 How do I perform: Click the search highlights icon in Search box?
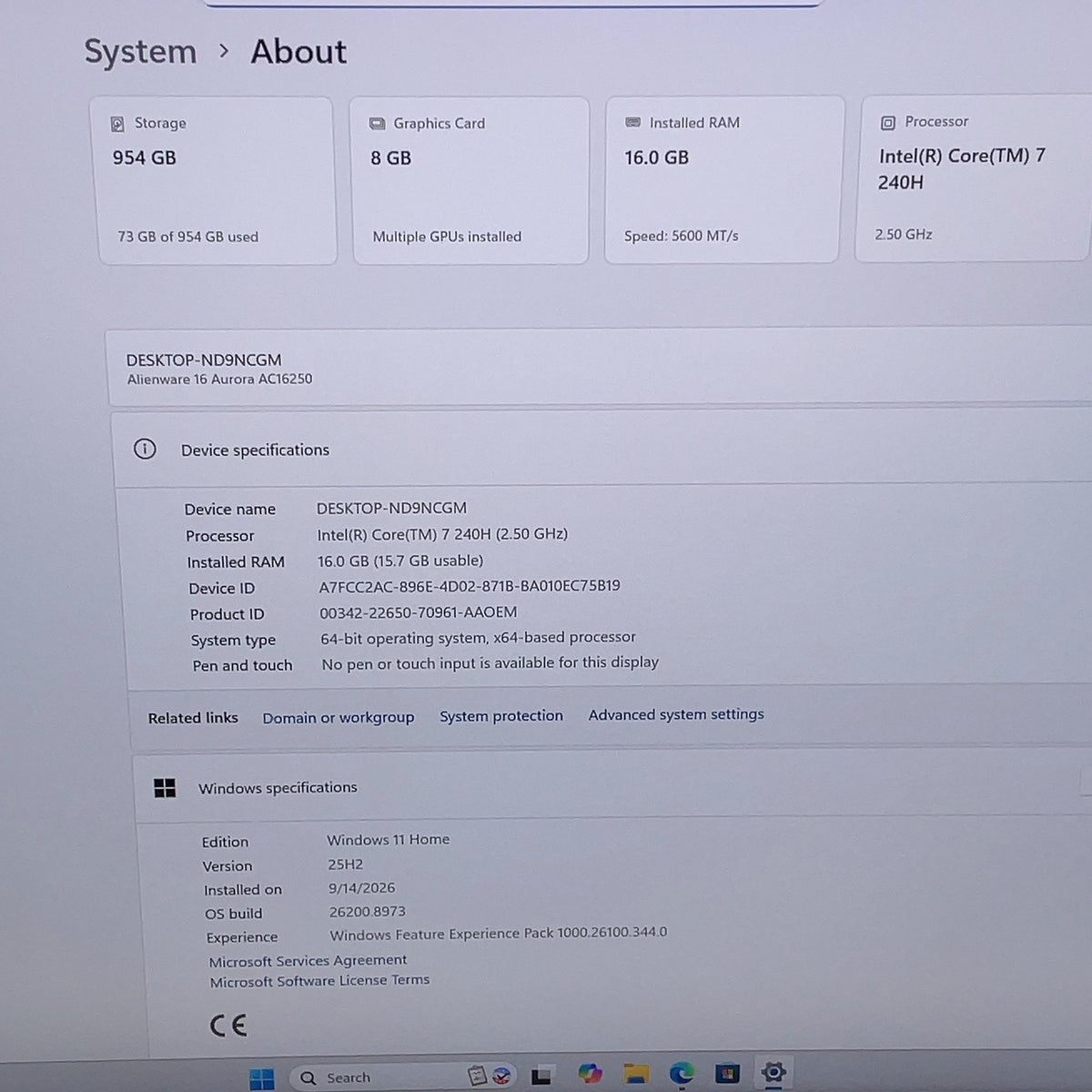click(490, 1077)
